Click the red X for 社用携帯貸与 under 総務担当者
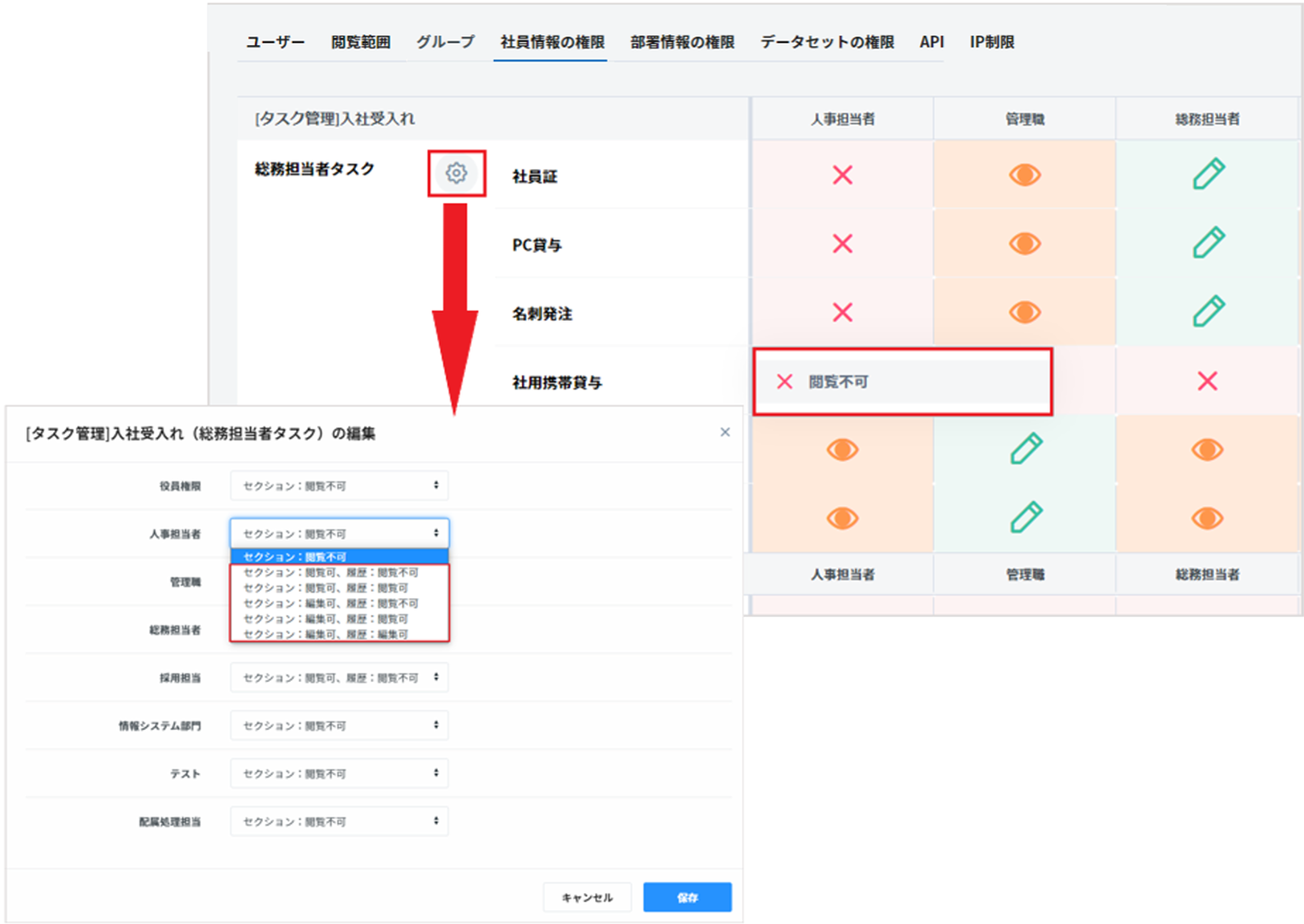 [x=1206, y=381]
